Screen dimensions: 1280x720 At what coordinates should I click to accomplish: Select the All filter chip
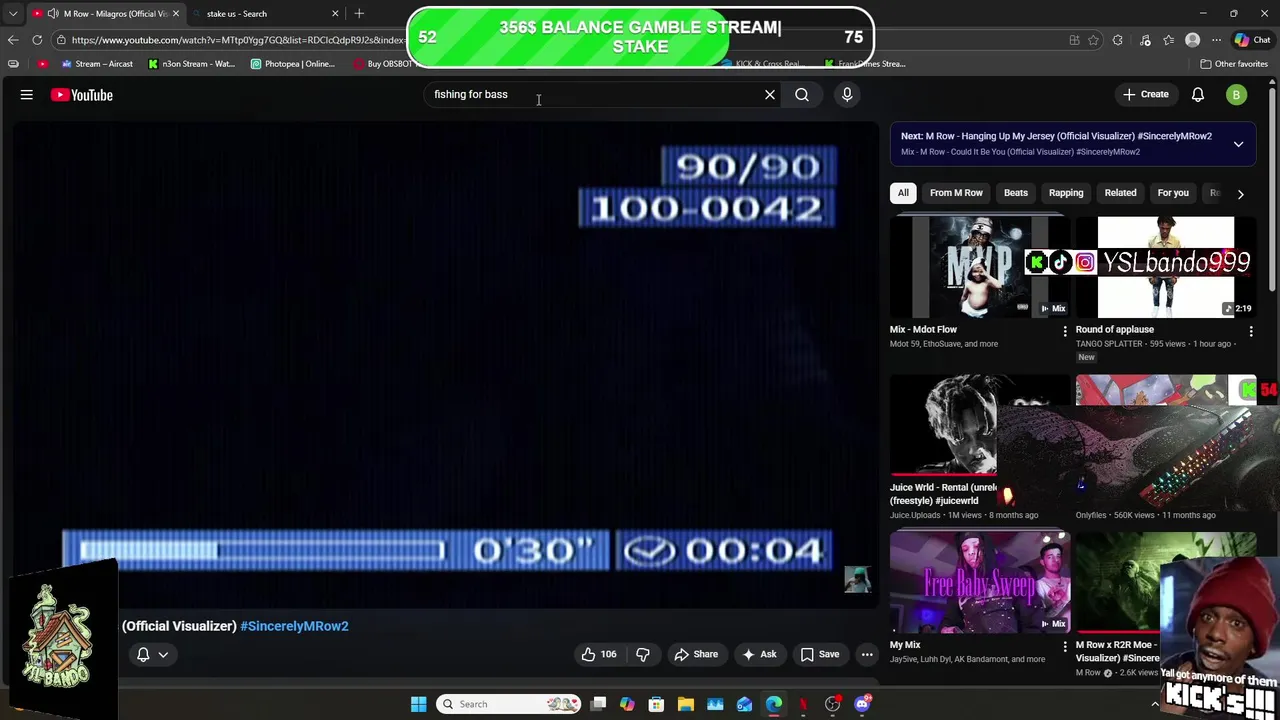tap(903, 193)
